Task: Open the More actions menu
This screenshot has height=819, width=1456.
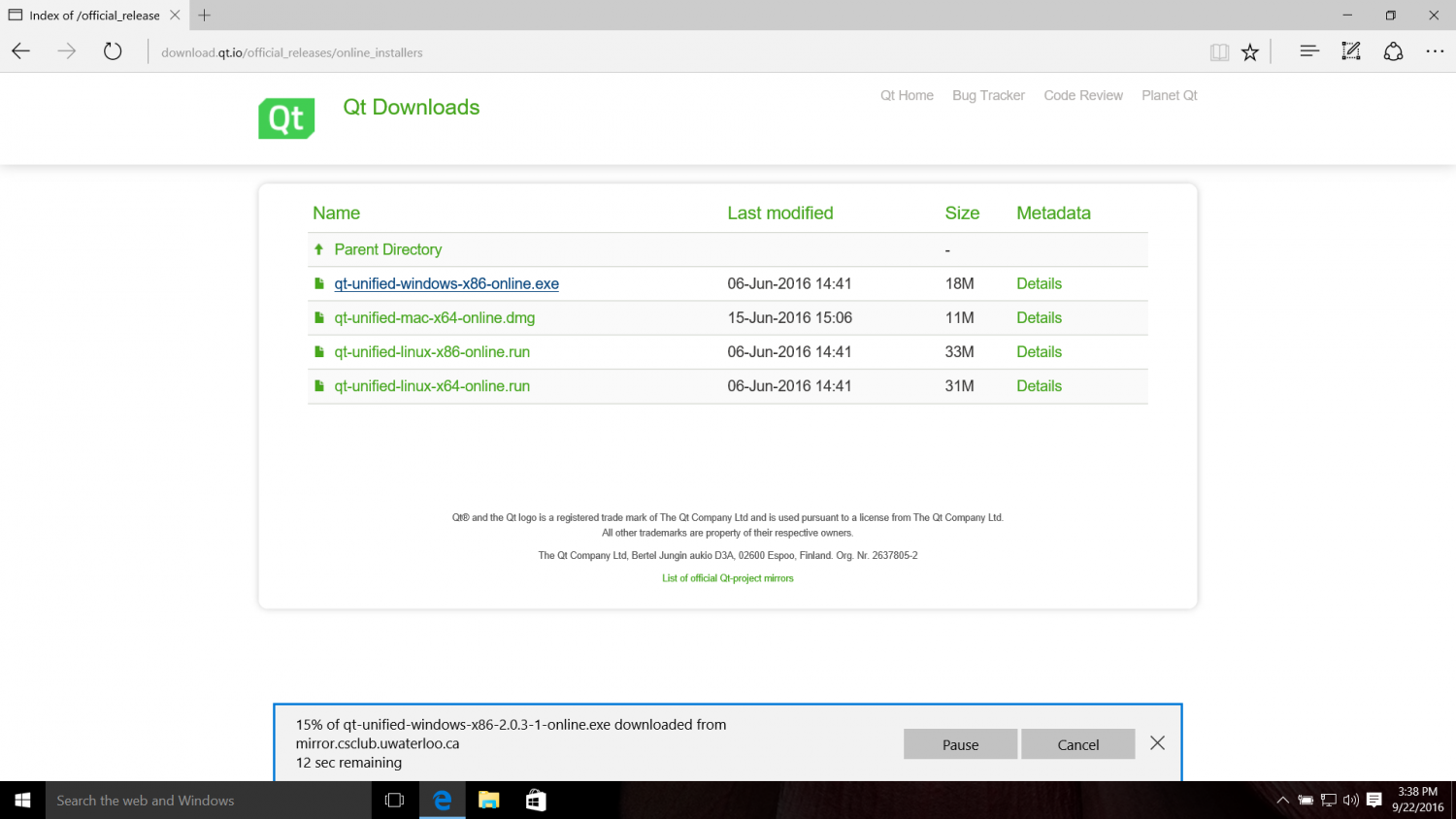Action: pyautogui.click(x=1434, y=51)
